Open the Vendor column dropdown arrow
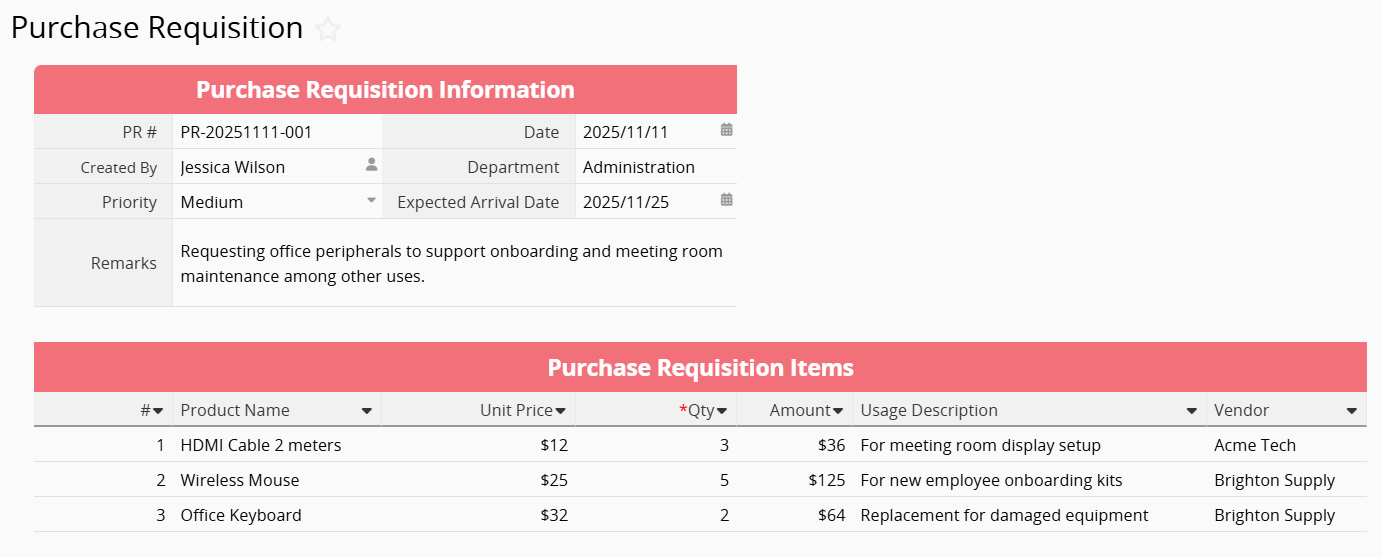The image size is (1382, 557). tap(1352, 411)
